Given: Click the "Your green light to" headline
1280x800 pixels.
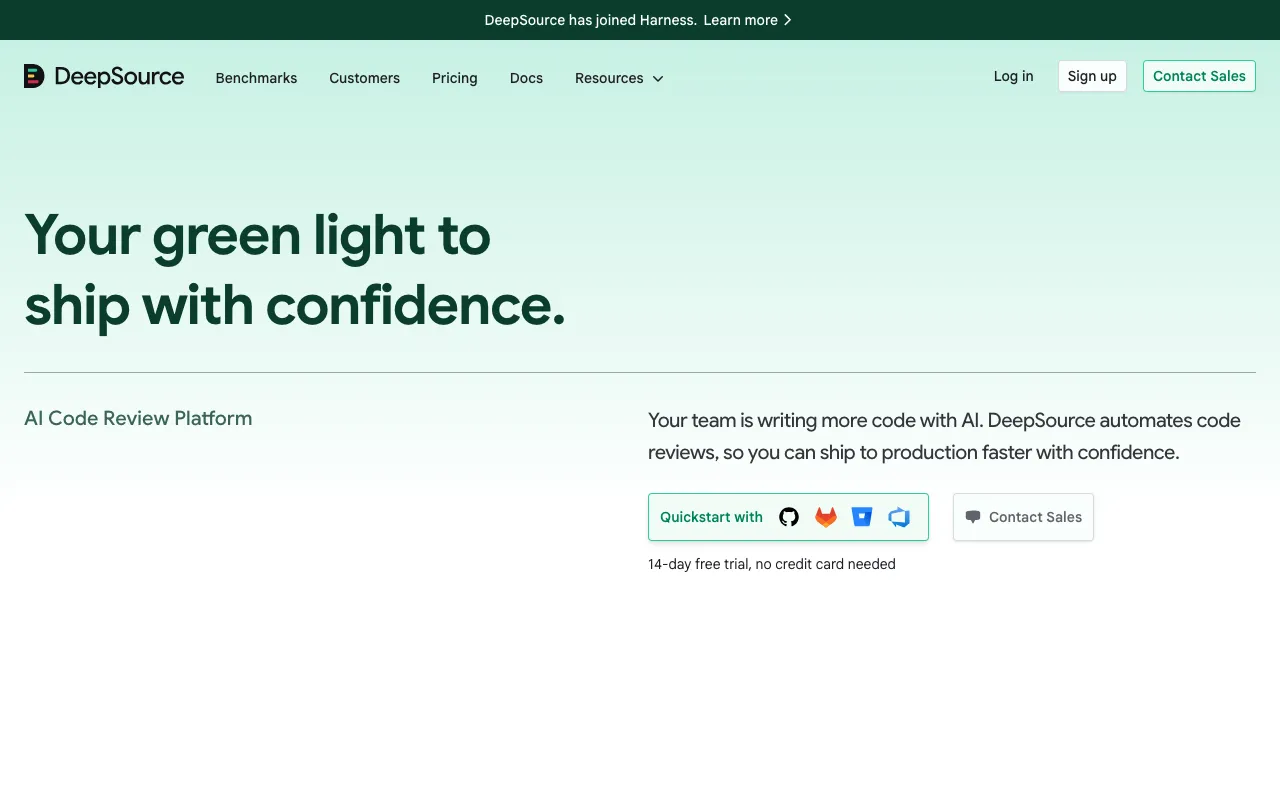Looking at the screenshot, I should point(258,235).
